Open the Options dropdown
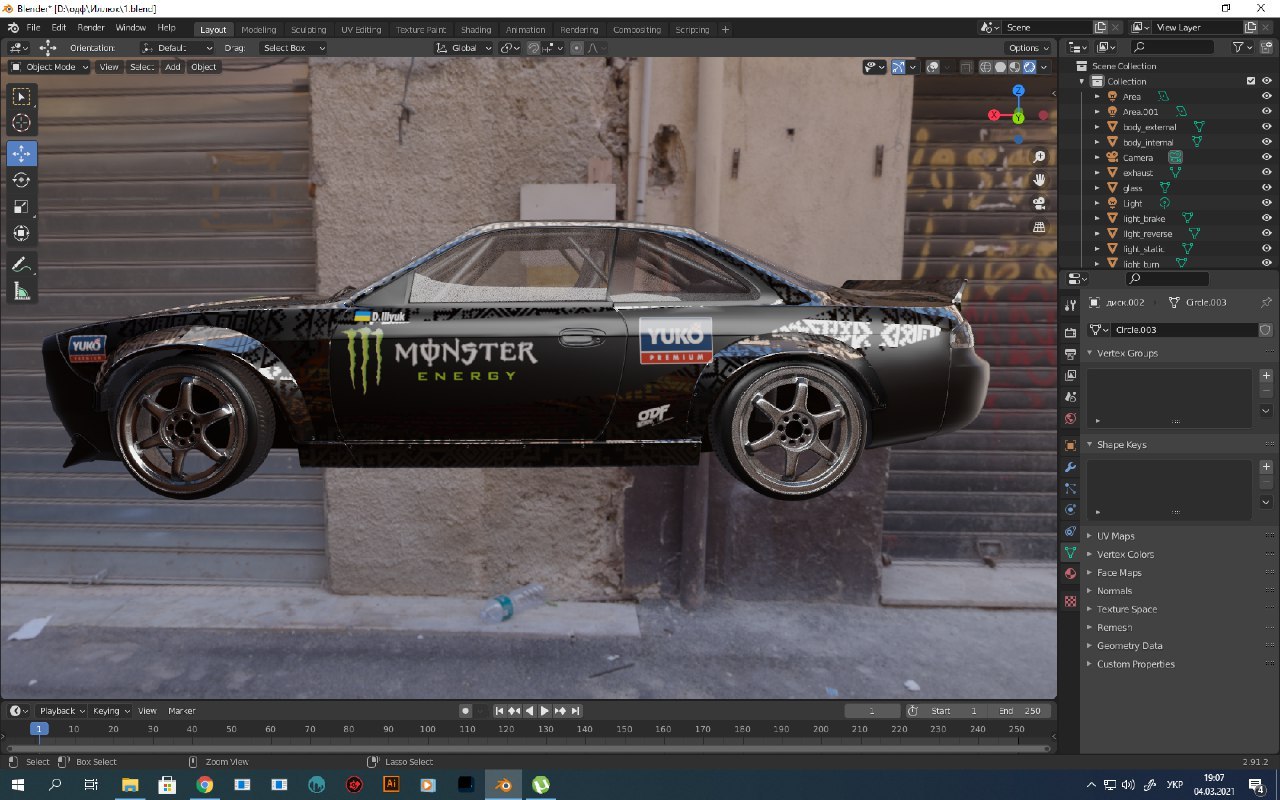Screen dimensions: 1280x800 click(x=1028, y=48)
